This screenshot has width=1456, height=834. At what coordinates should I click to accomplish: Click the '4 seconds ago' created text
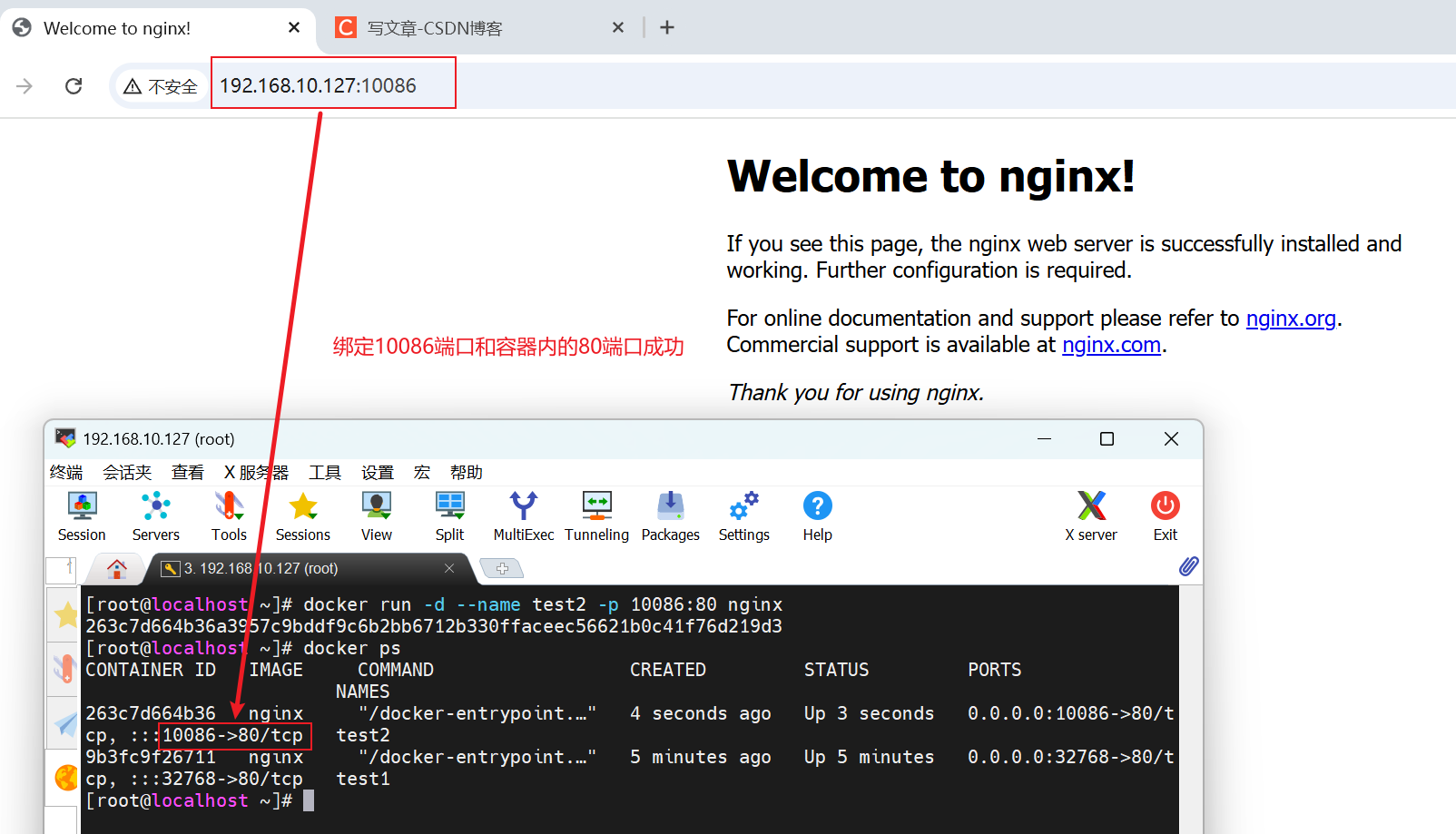701,713
